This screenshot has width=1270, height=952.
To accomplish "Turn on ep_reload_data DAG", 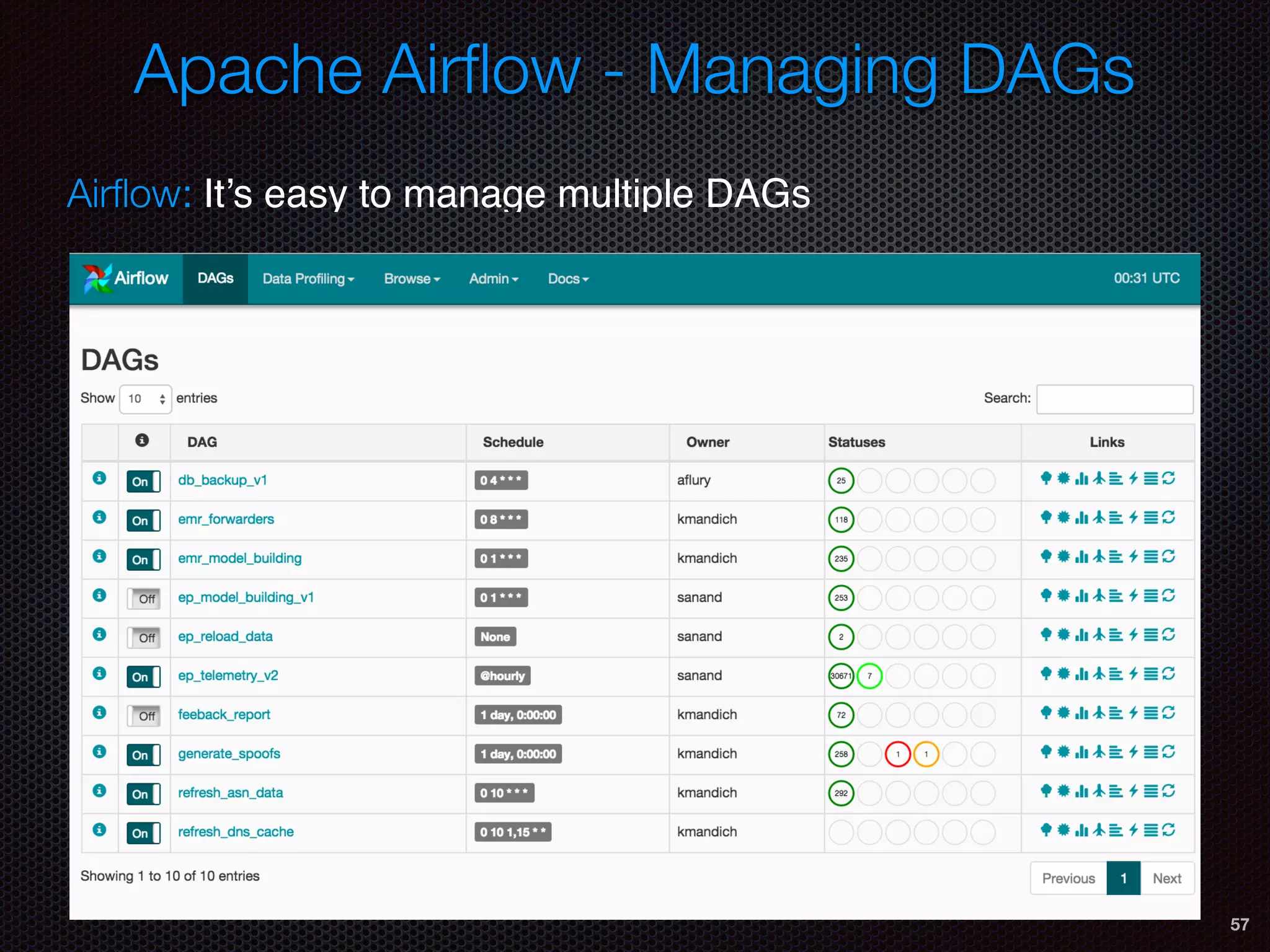I will (144, 638).
